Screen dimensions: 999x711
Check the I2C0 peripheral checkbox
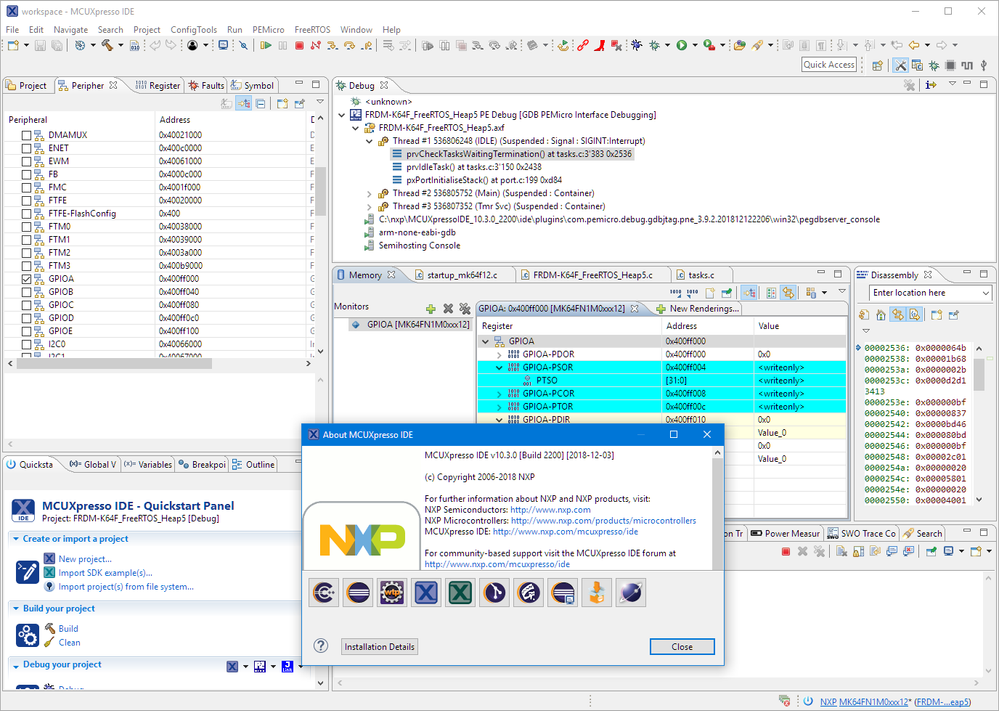tap(26, 344)
